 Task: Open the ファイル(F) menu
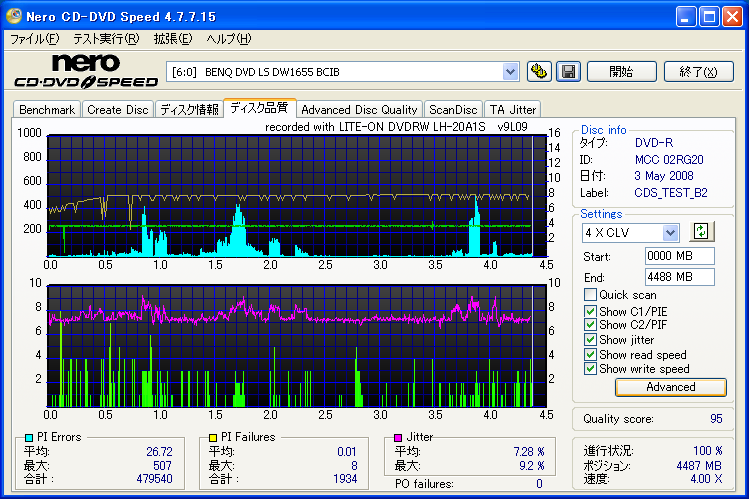tap(34, 39)
